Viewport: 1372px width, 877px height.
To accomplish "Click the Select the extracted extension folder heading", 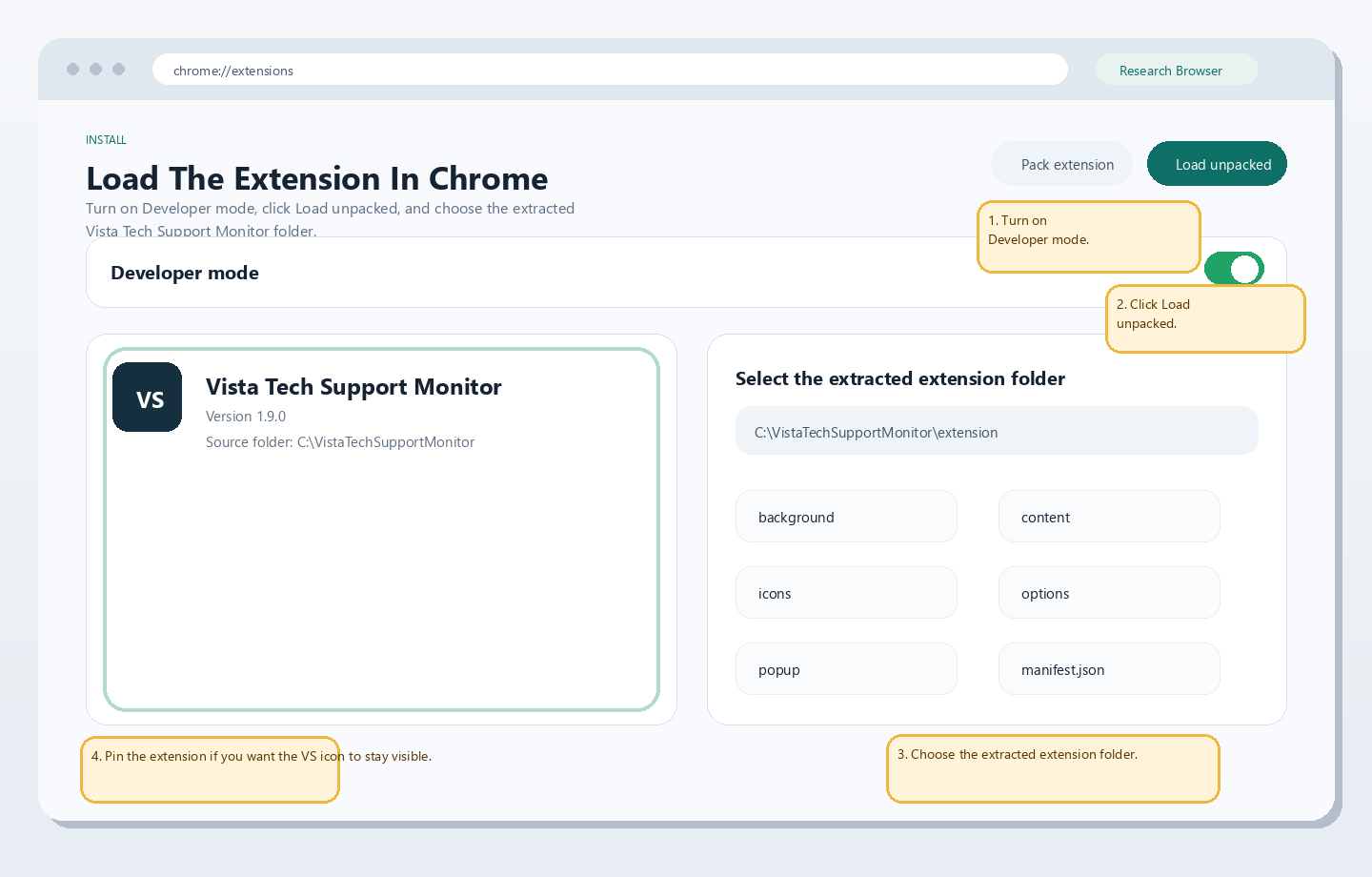I will pos(900,378).
